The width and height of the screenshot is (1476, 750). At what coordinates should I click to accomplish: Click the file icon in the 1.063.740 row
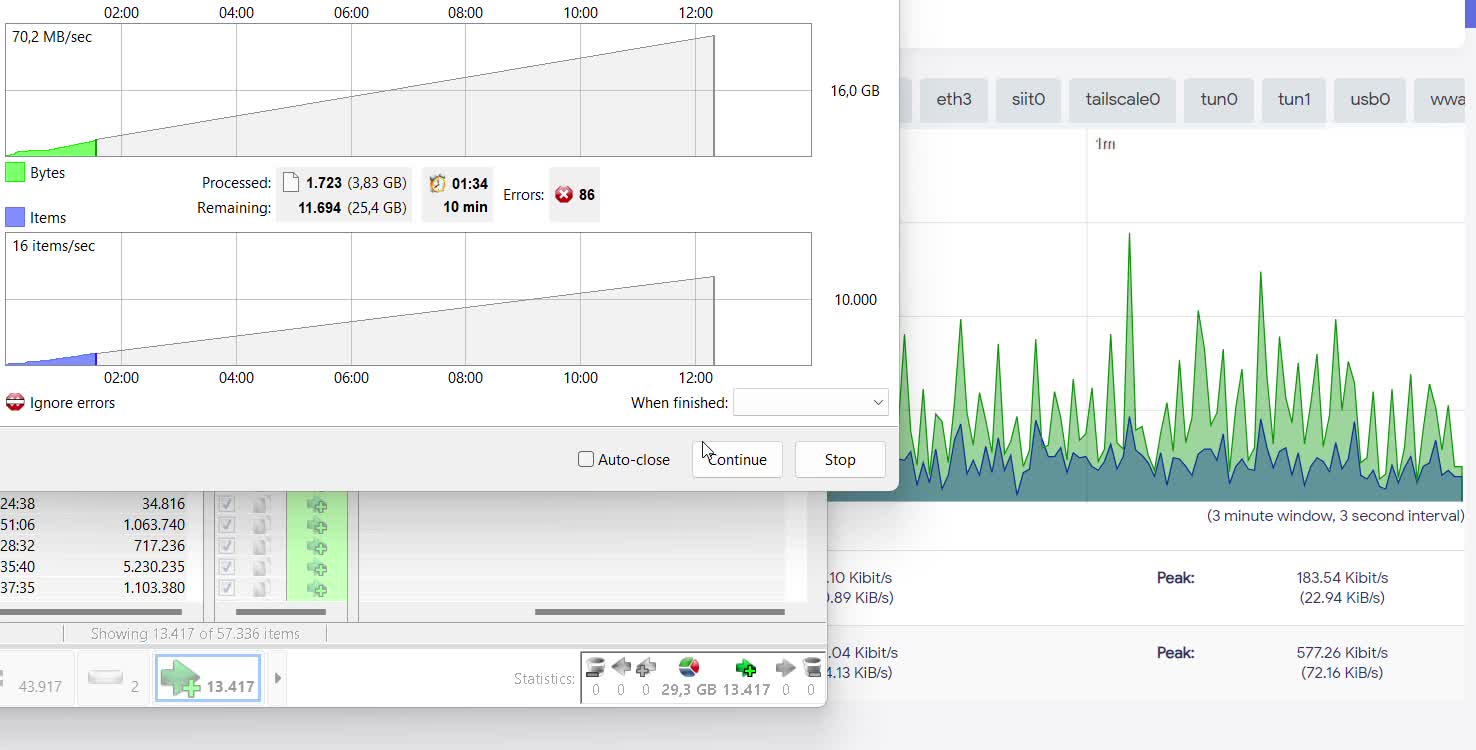pyautogui.click(x=261, y=525)
